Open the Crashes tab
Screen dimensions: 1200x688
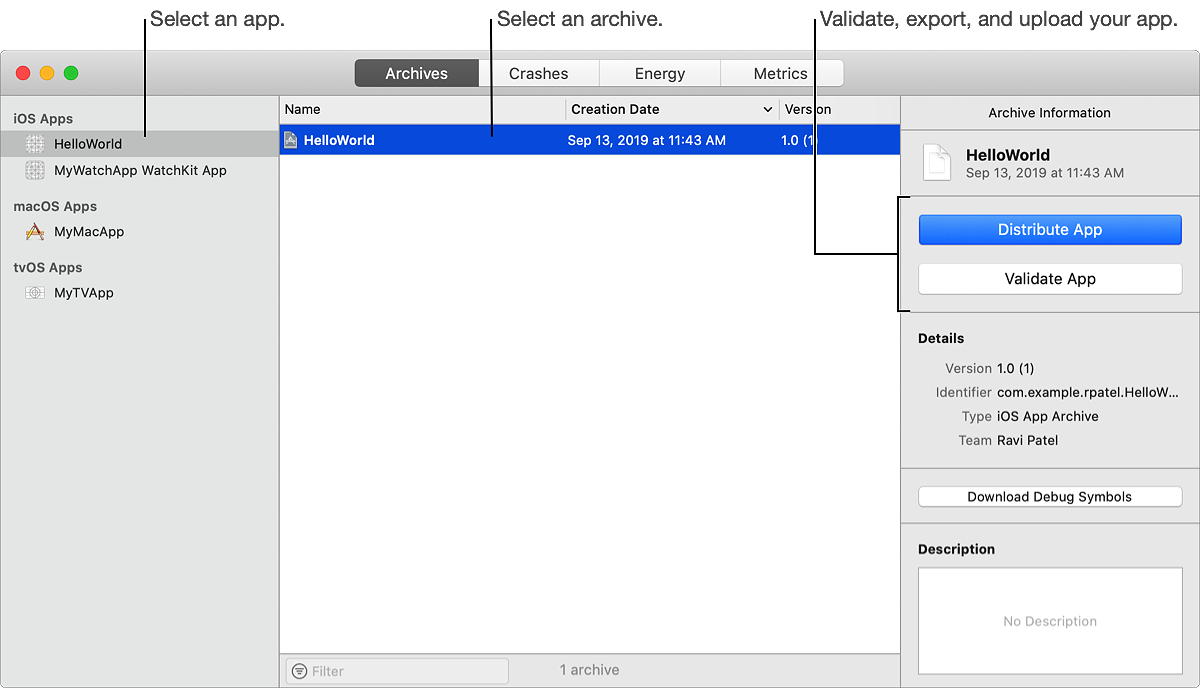[x=538, y=73]
